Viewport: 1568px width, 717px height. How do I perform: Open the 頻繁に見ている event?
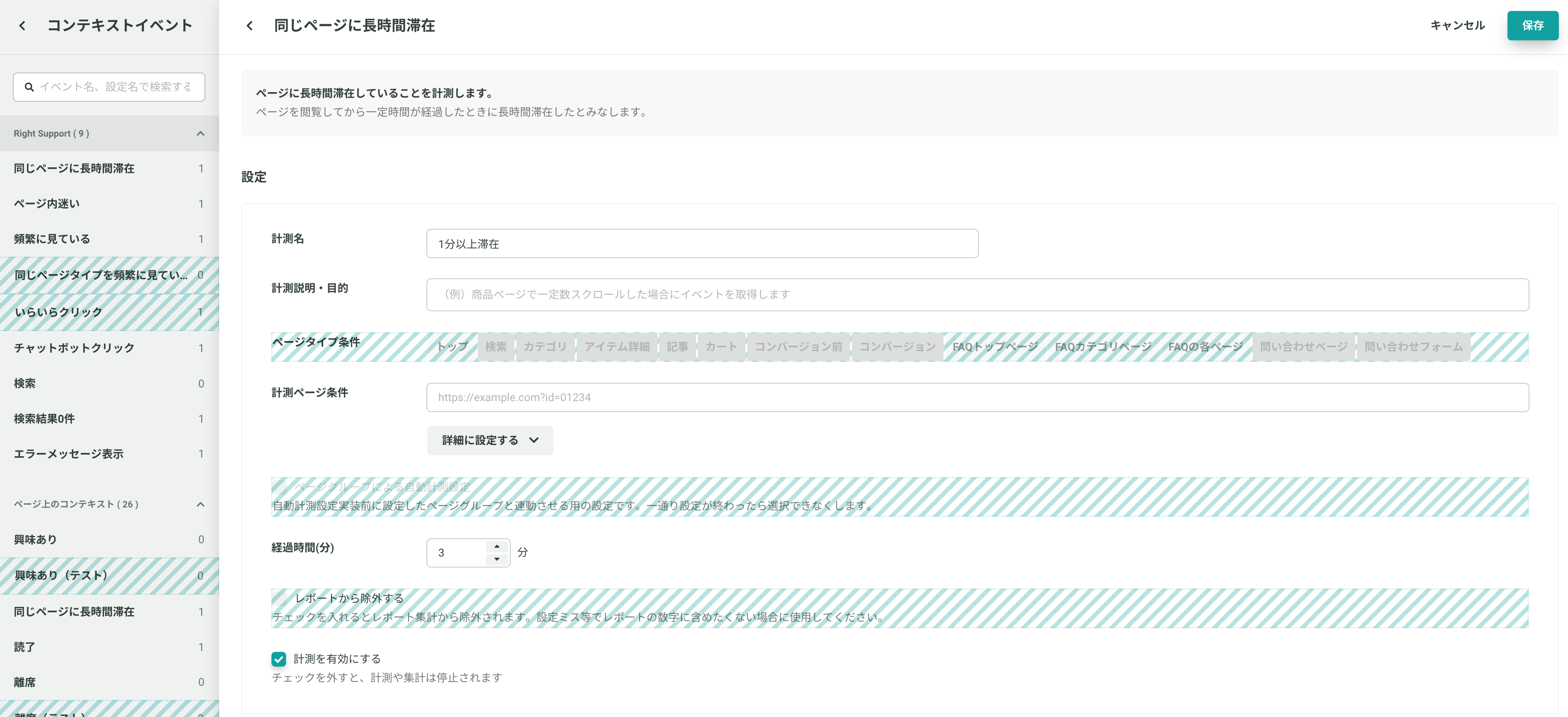point(110,239)
